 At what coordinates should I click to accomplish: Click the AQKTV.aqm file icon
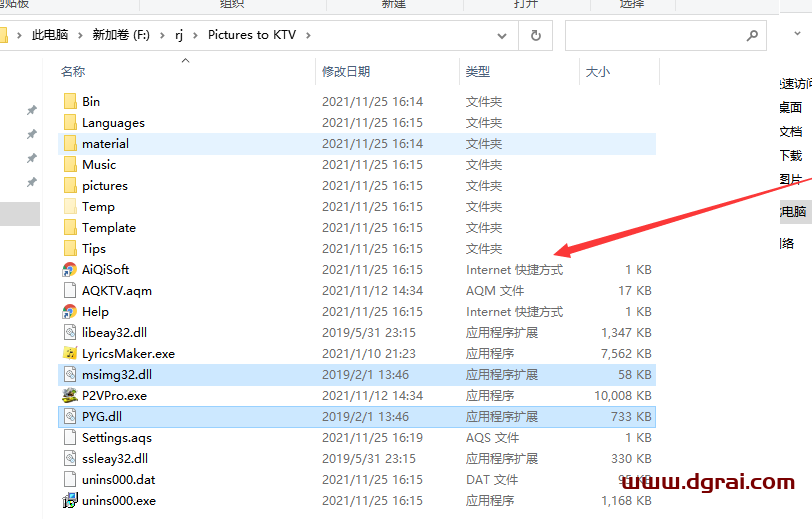click(70, 290)
